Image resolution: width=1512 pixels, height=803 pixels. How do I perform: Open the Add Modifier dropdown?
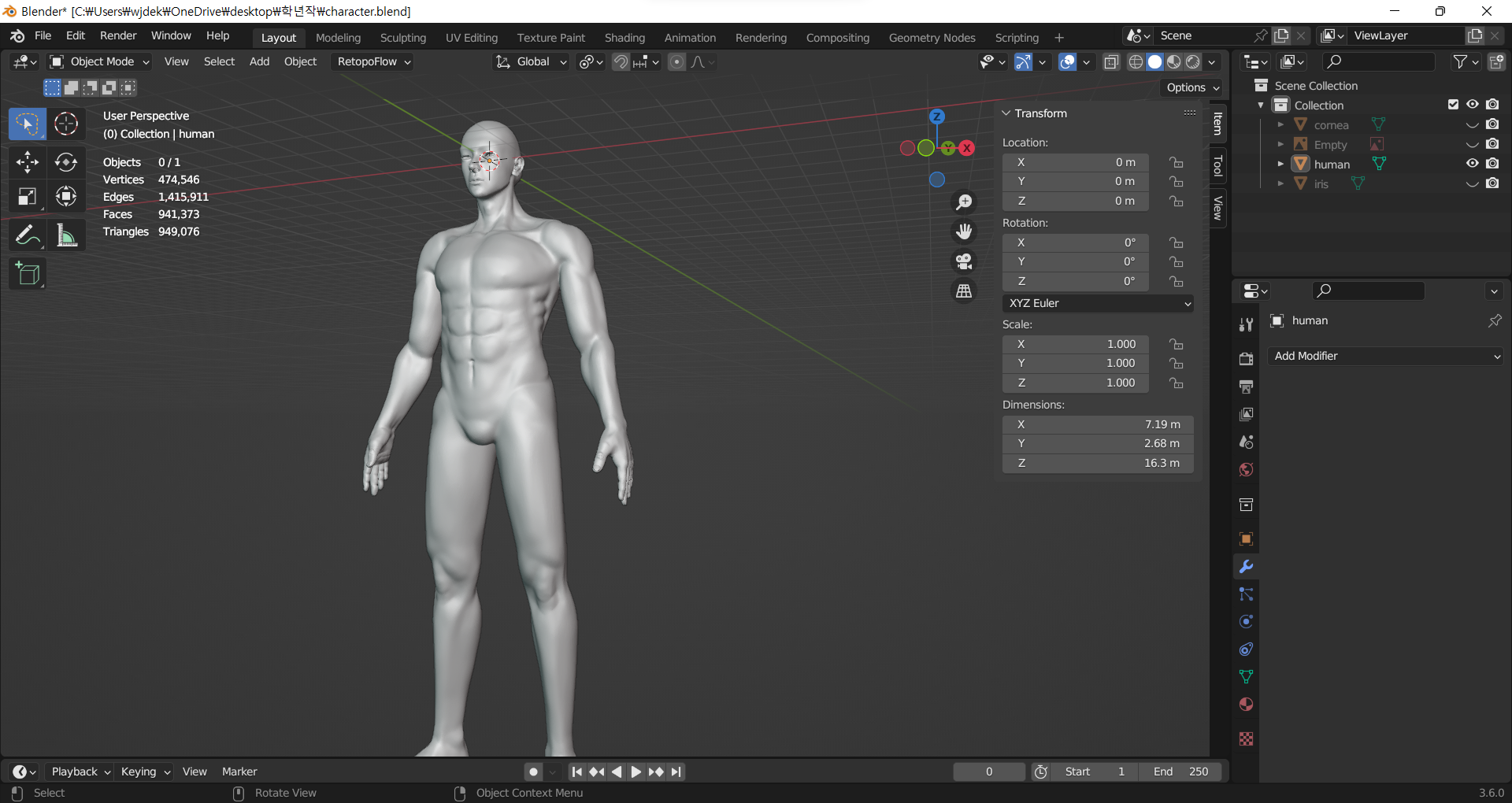click(x=1385, y=356)
